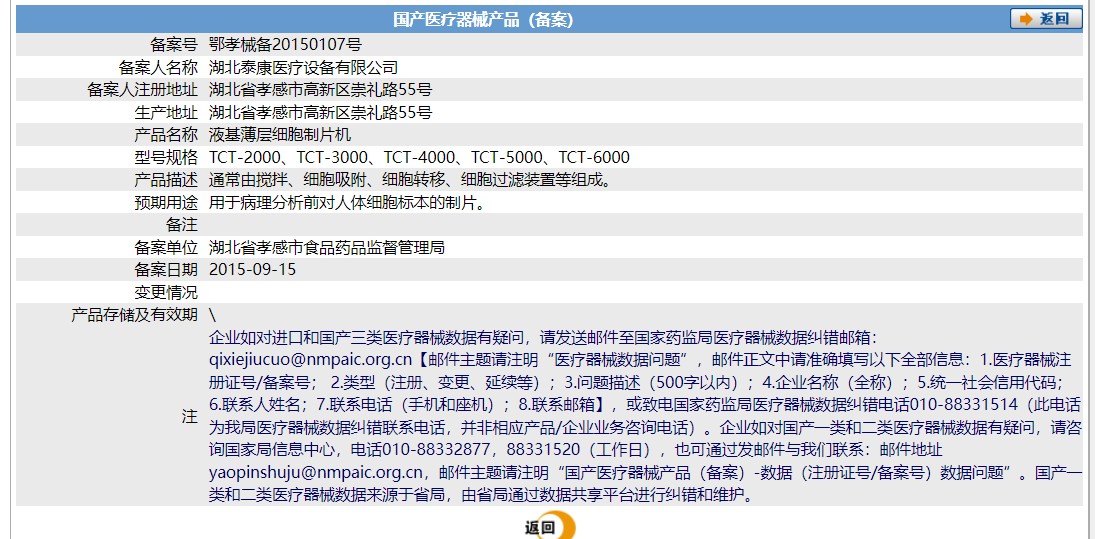The width and height of the screenshot is (1095, 539).
Task: Select the company name 湖北泰康医疗设备有限公司
Action: point(303,68)
